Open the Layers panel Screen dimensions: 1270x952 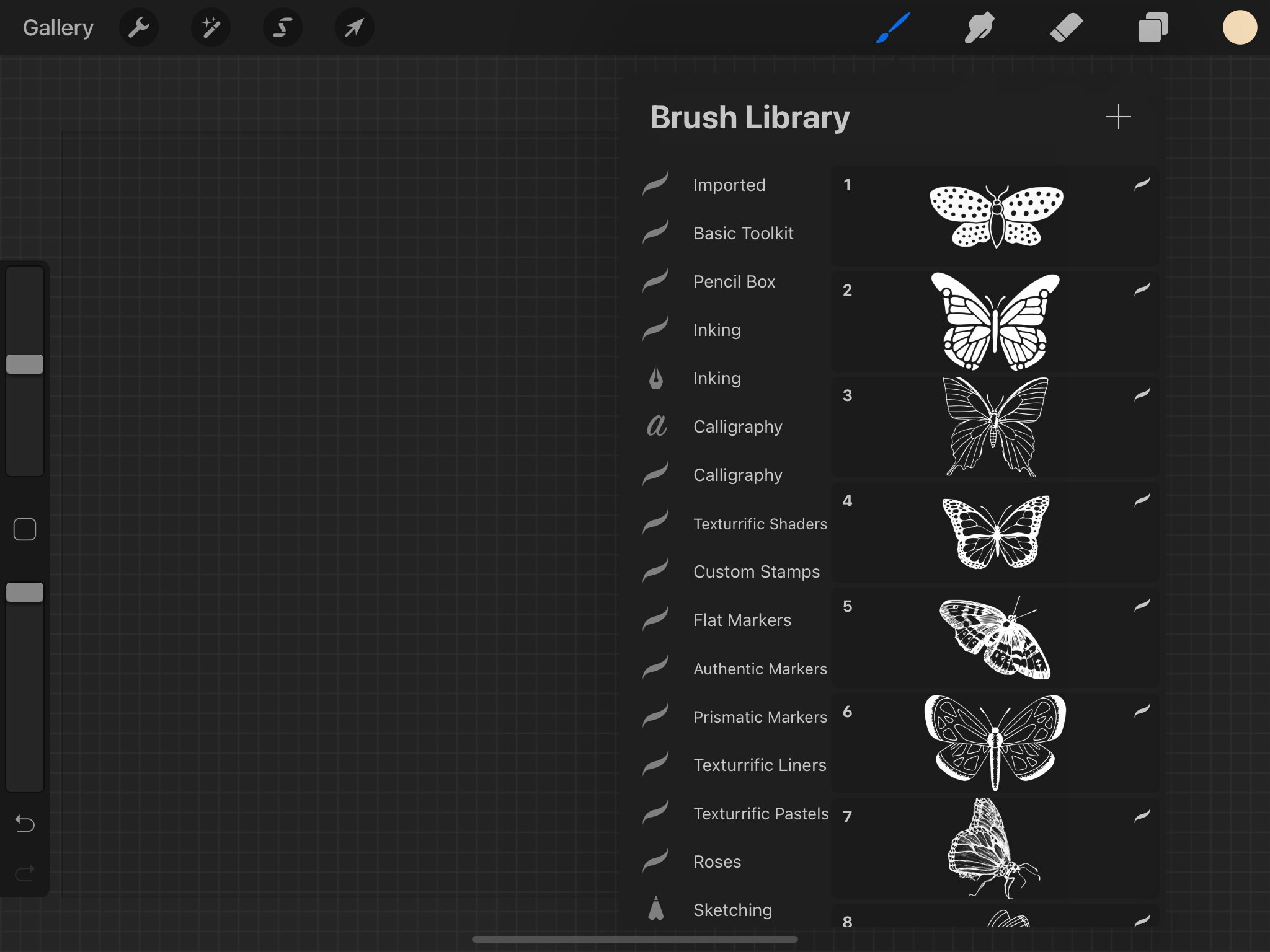click(1153, 27)
